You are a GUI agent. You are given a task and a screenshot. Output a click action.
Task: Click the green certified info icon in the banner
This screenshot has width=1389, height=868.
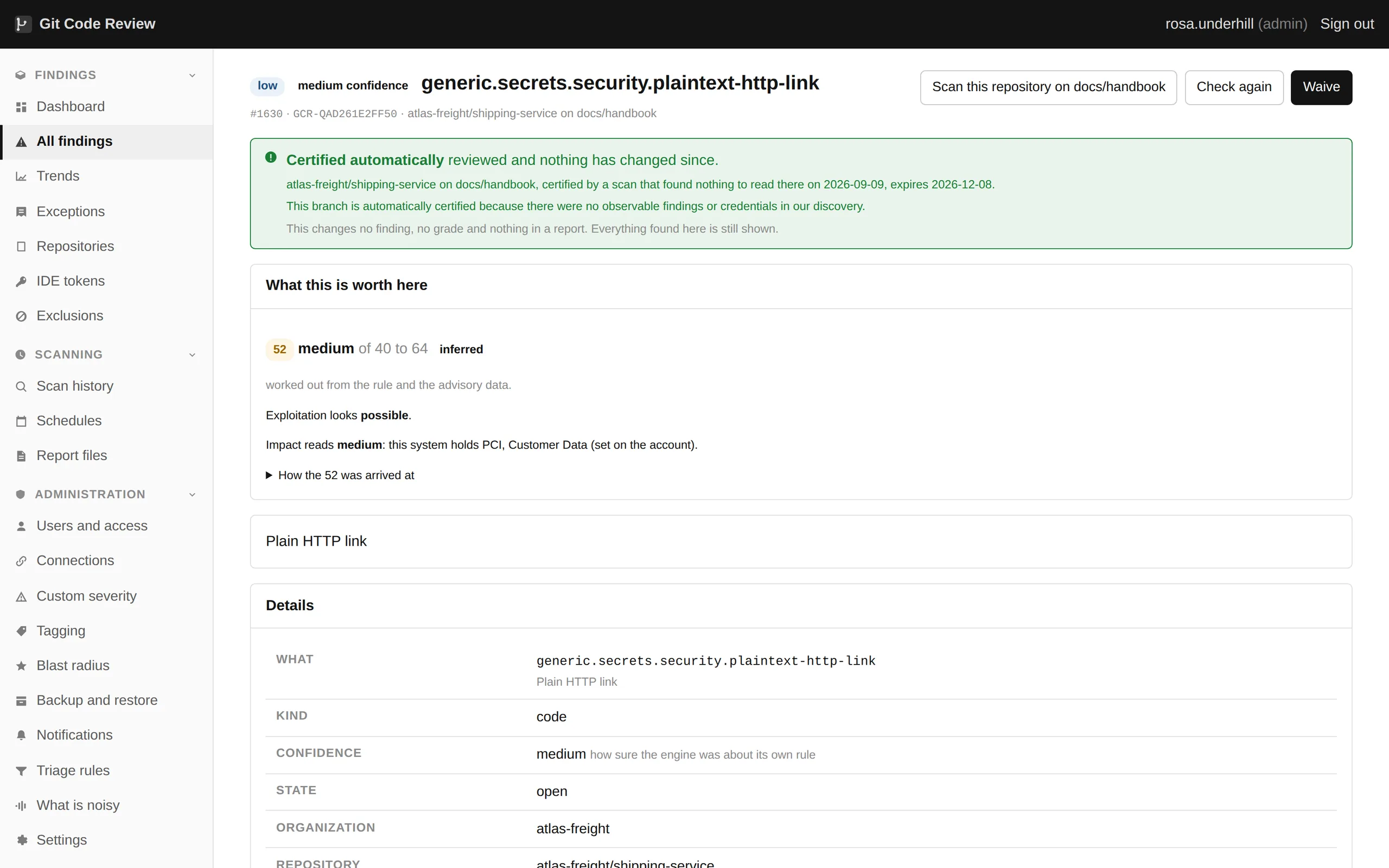point(271,157)
